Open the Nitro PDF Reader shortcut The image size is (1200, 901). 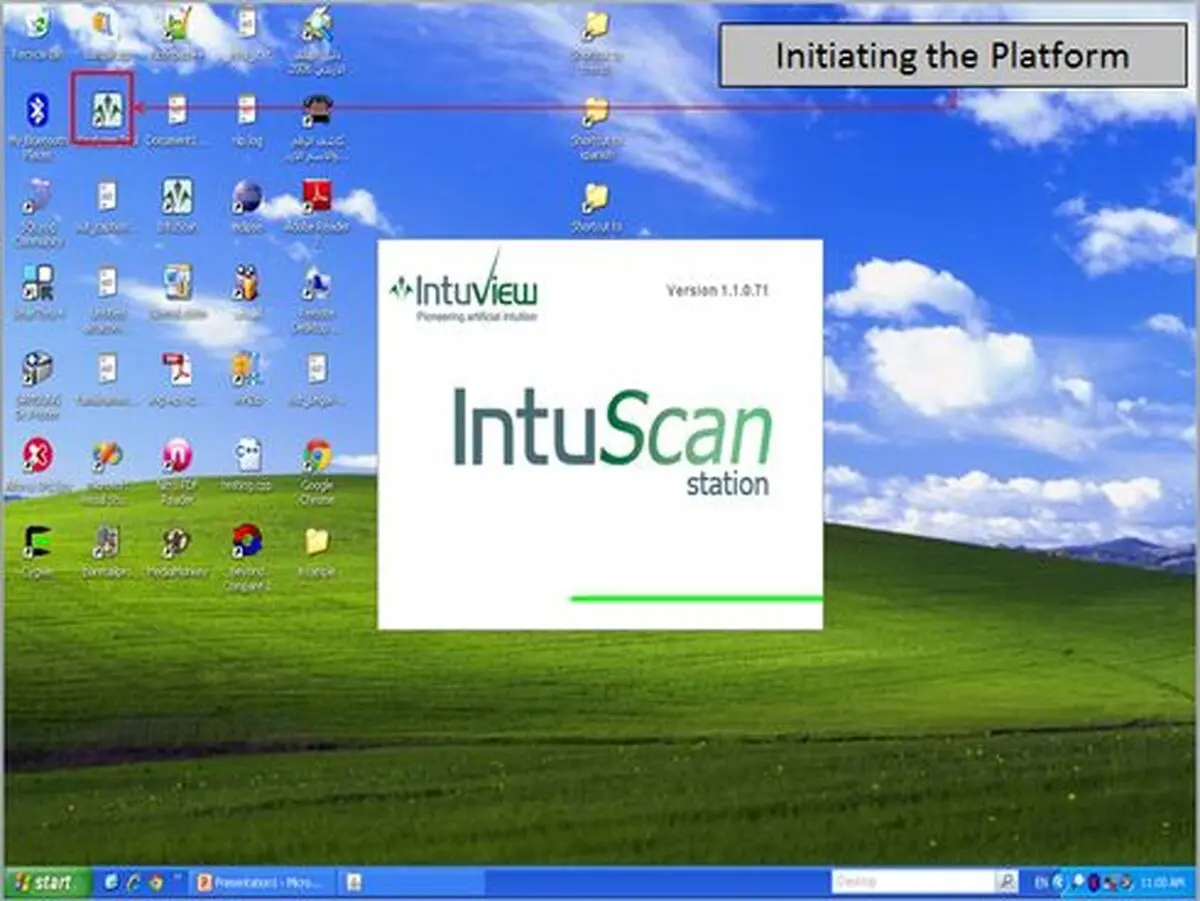pos(177,470)
